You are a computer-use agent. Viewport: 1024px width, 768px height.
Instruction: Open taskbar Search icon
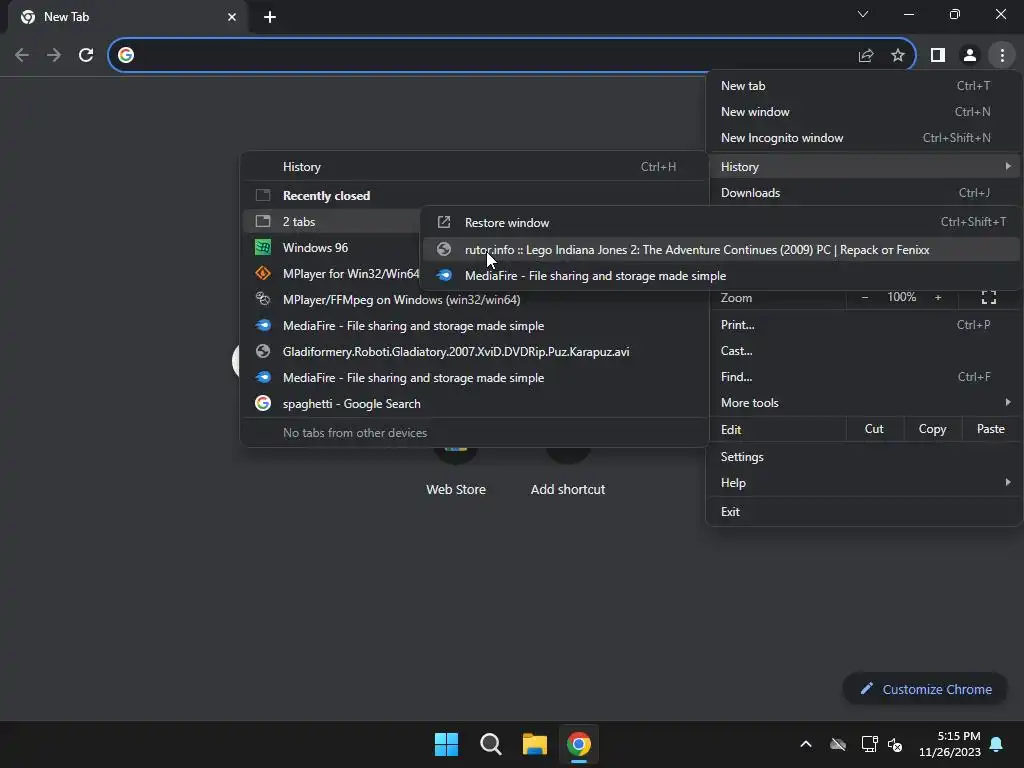[490, 744]
